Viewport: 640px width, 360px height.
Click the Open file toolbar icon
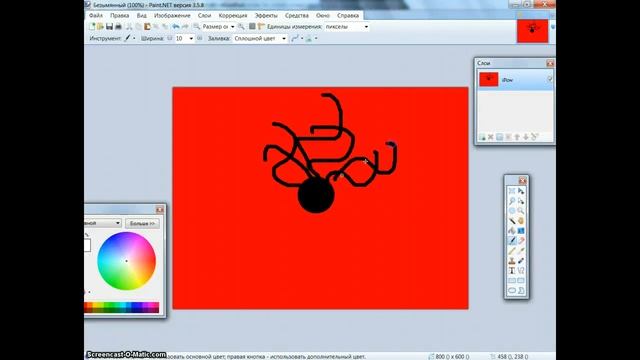click(100, 27)
